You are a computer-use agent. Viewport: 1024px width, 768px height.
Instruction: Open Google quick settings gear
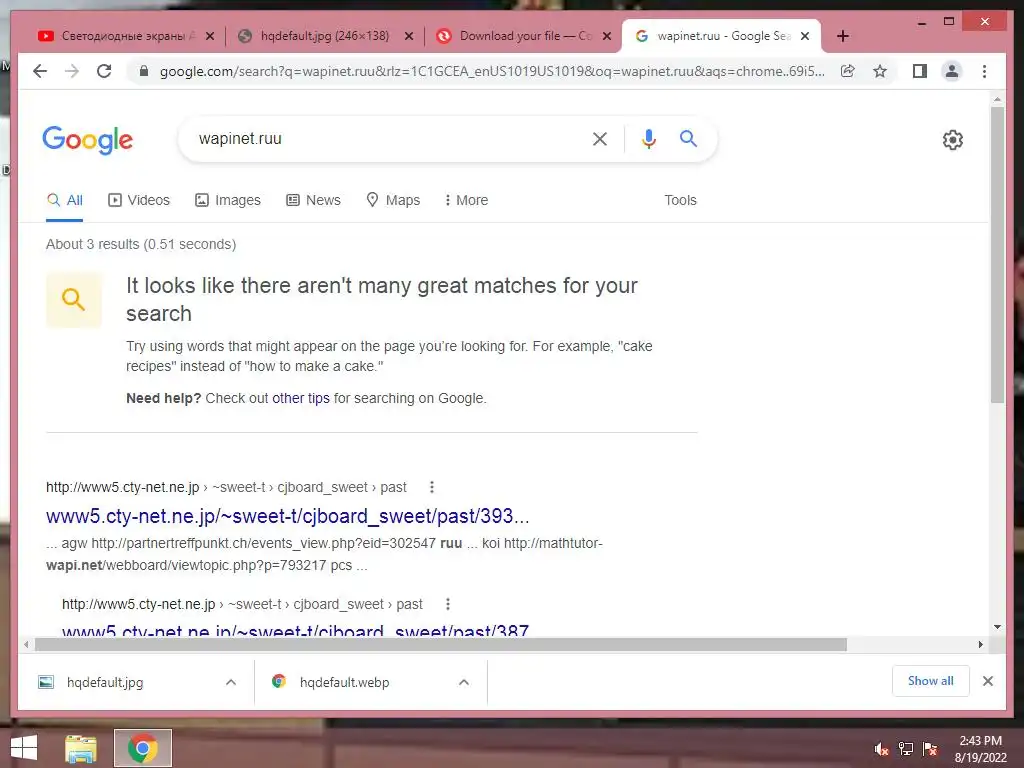coord(953,140)
